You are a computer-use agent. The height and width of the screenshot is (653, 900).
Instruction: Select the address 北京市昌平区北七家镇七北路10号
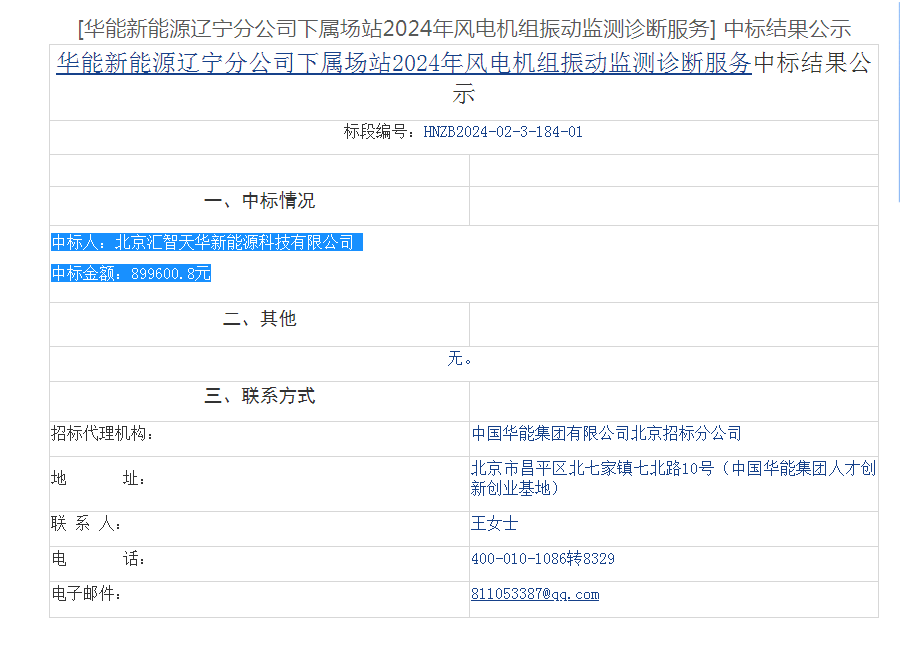point(592,469)
